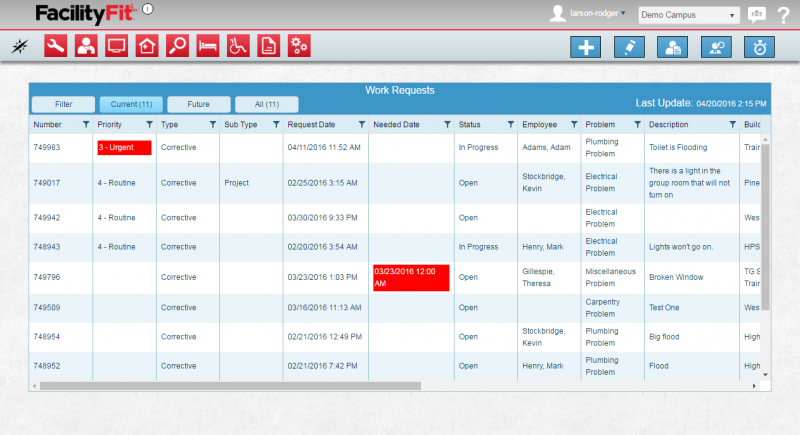
Task: Click the 'Test One' description cell
Action: 664,308
